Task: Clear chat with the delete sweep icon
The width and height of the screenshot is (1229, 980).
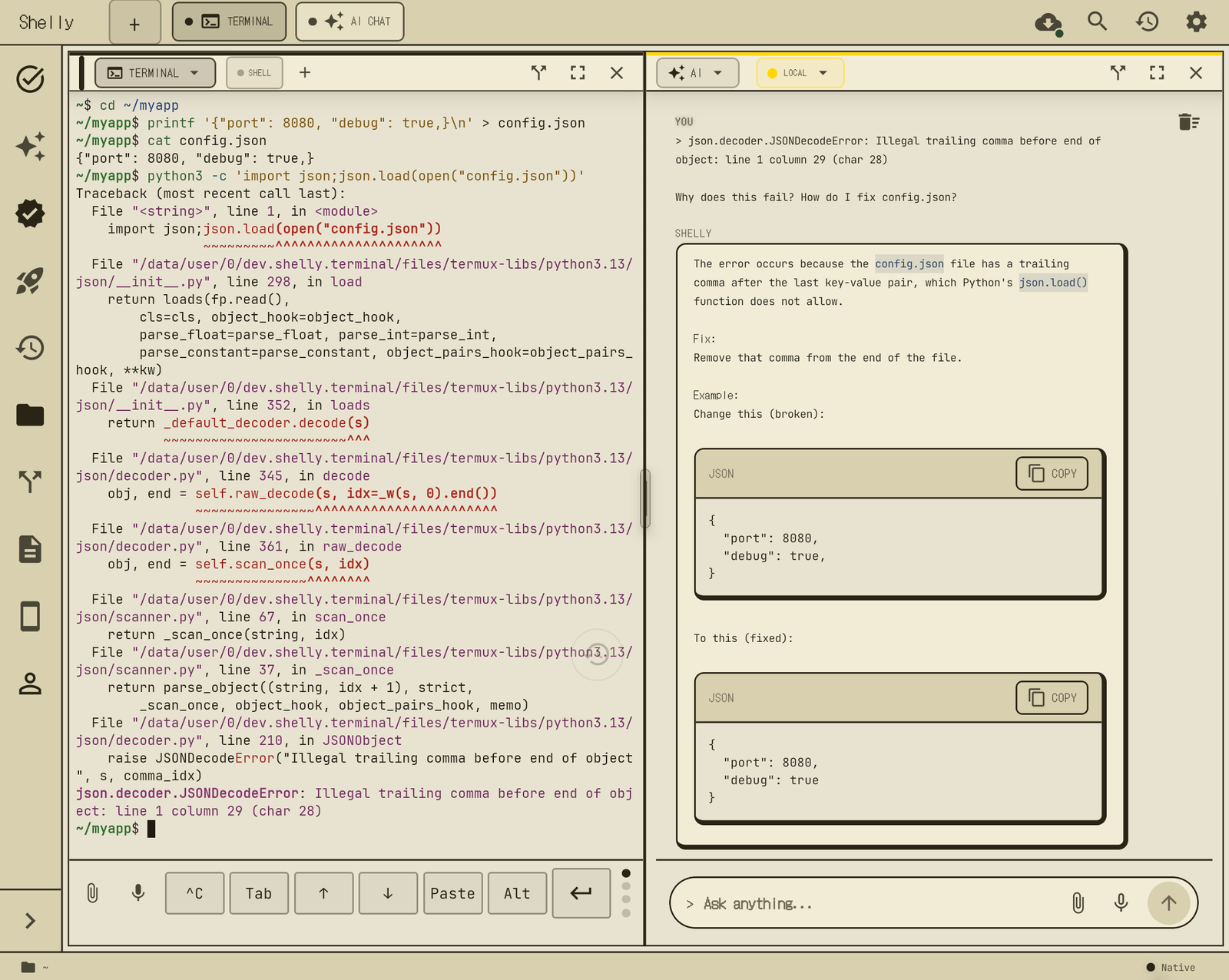Action: pyautogui.click(x=1188, y=122)
